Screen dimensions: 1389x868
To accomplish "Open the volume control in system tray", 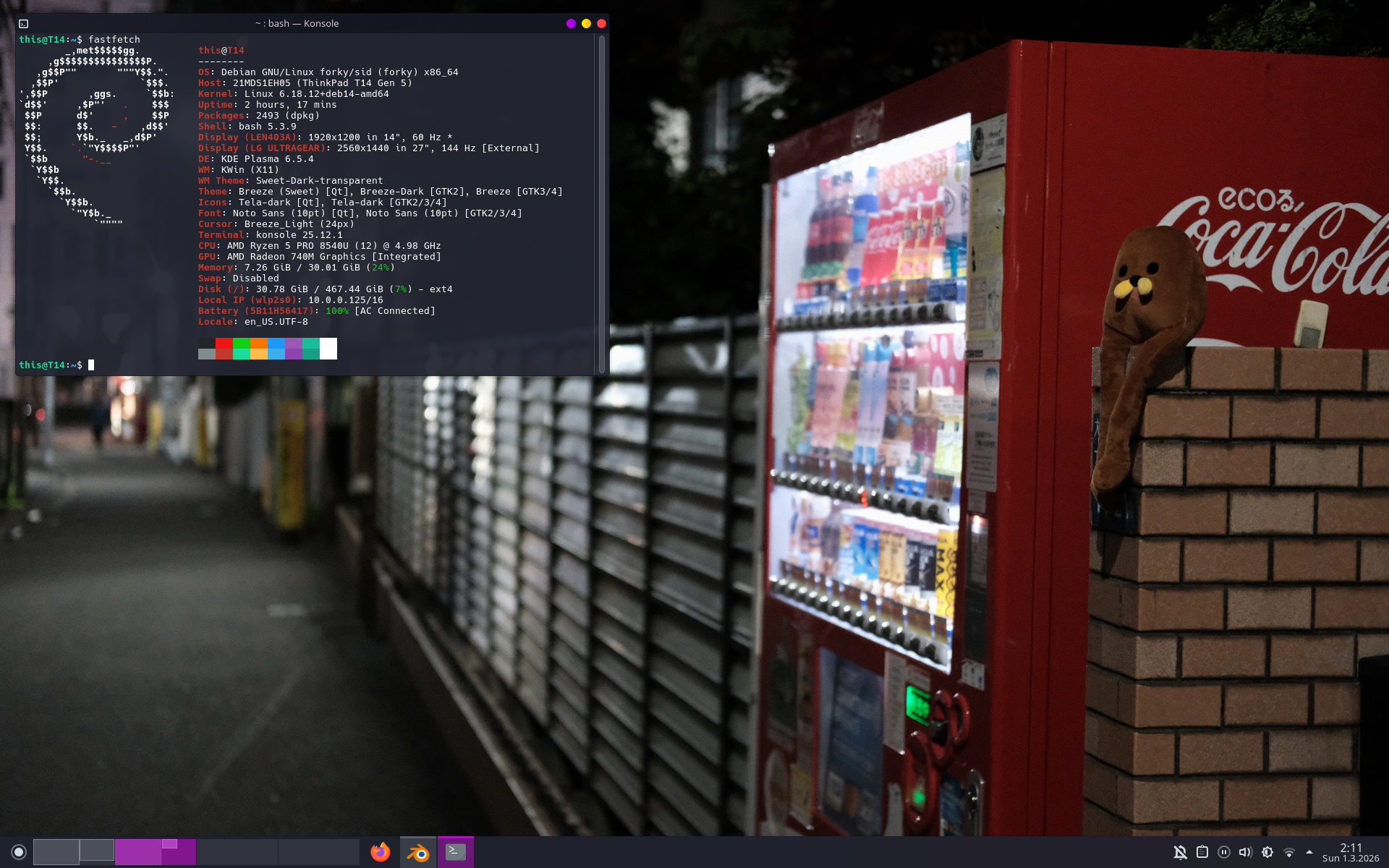I will click(x=1245, y=852).
